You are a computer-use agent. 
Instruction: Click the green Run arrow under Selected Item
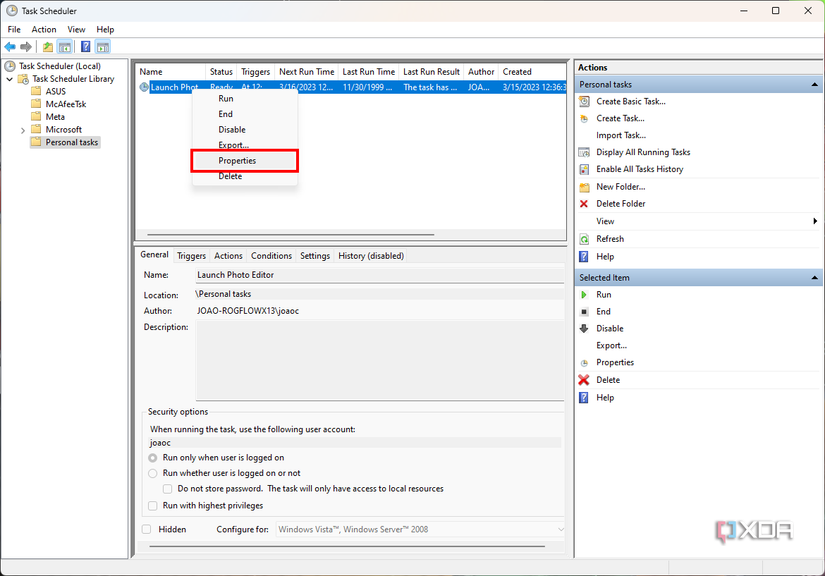coord(585,295)
